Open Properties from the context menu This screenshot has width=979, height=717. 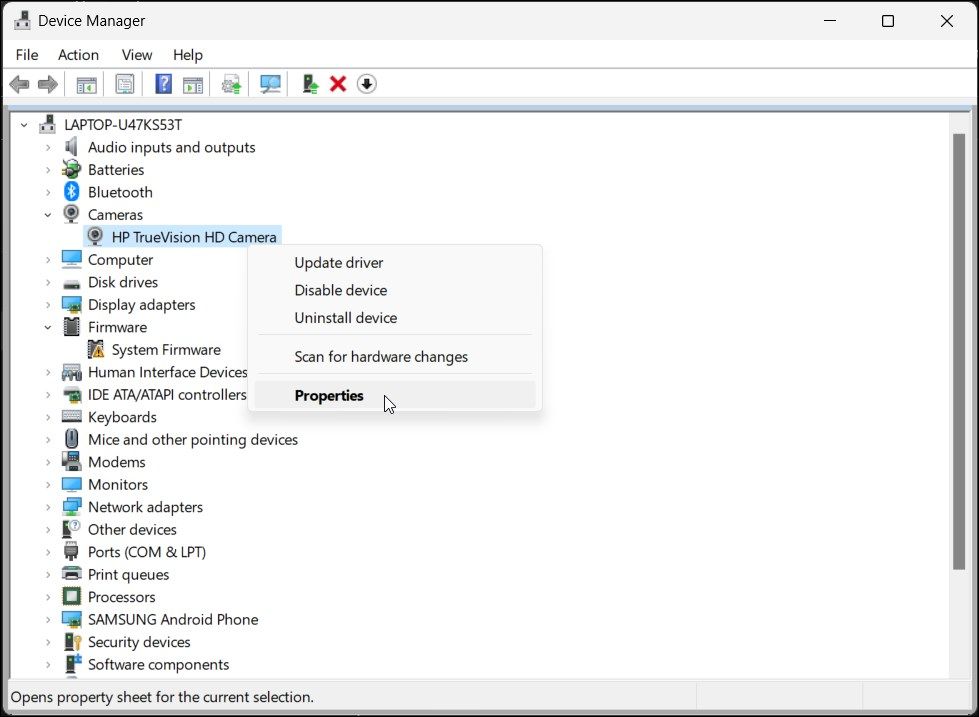pos(395,395)
